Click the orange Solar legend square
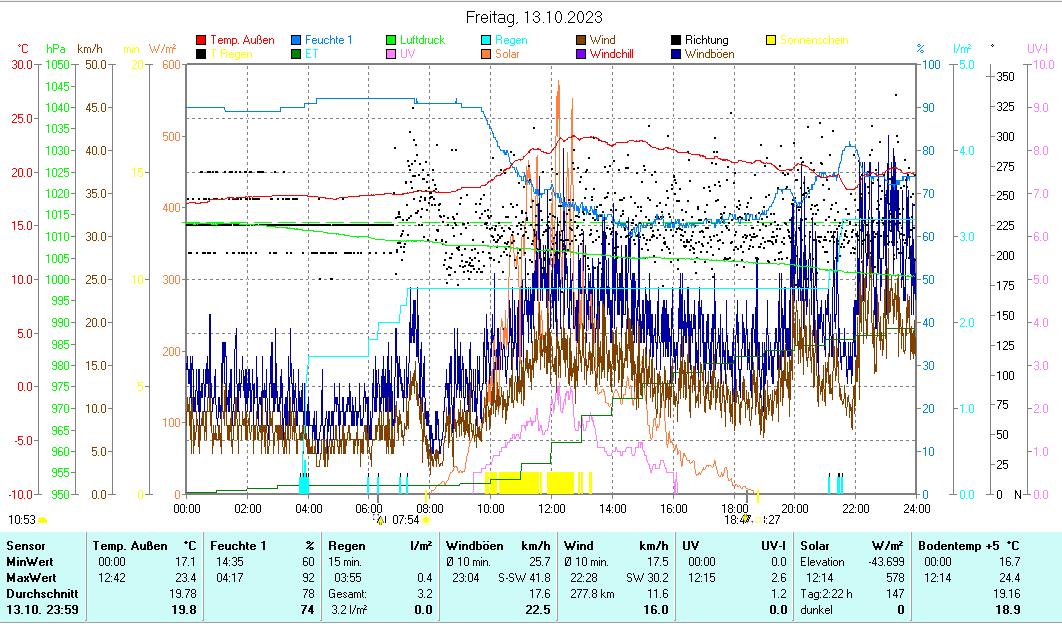This screenshot has width=1062, height=624. point(487,54)
